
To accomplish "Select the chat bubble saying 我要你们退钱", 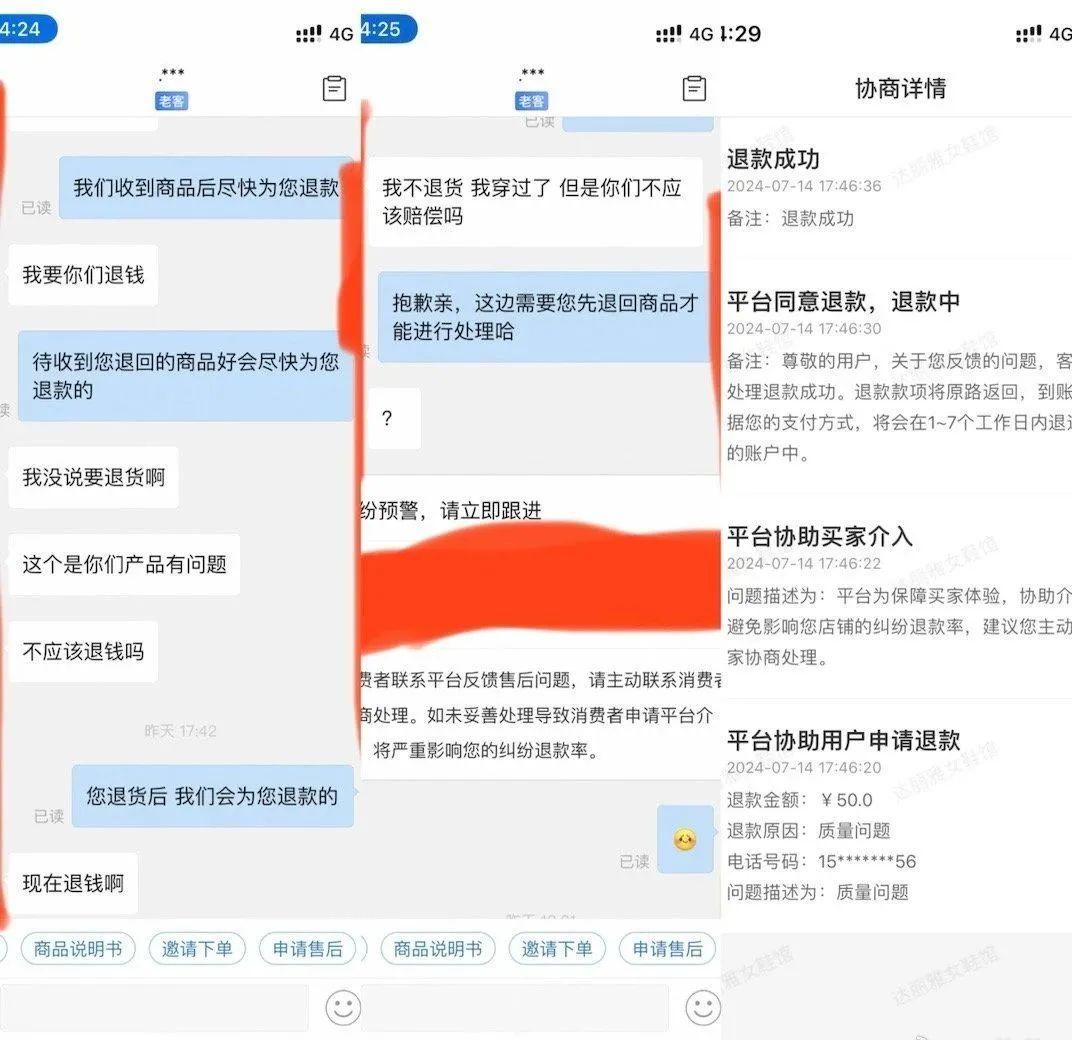I will [82, 276].
